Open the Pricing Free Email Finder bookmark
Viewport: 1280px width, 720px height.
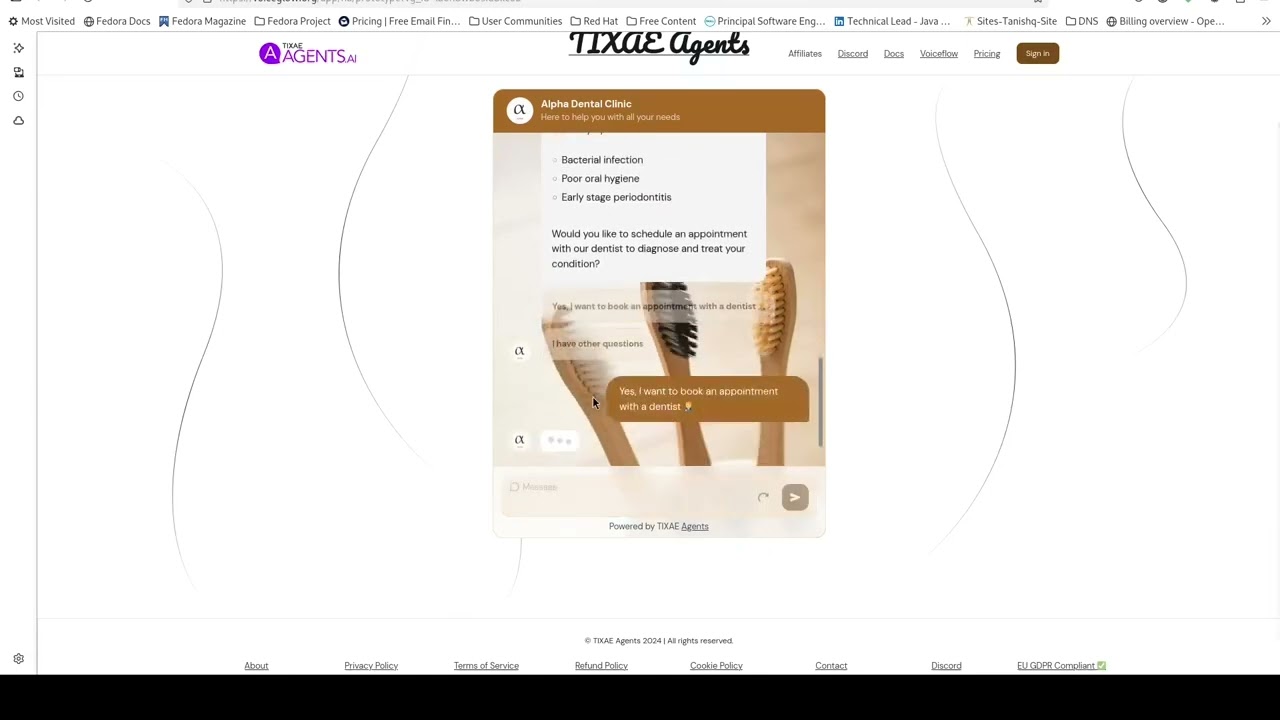(x=400, y=21)
